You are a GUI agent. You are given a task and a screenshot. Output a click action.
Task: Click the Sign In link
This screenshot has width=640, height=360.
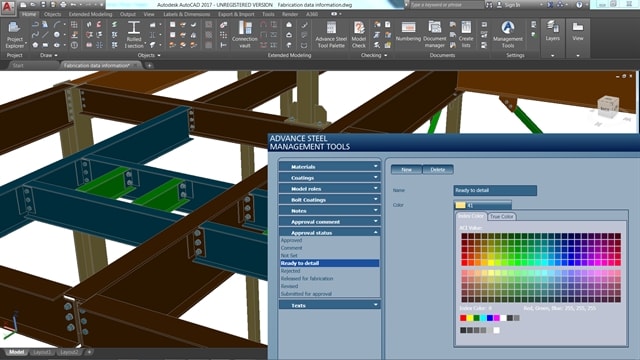[513, 5]
